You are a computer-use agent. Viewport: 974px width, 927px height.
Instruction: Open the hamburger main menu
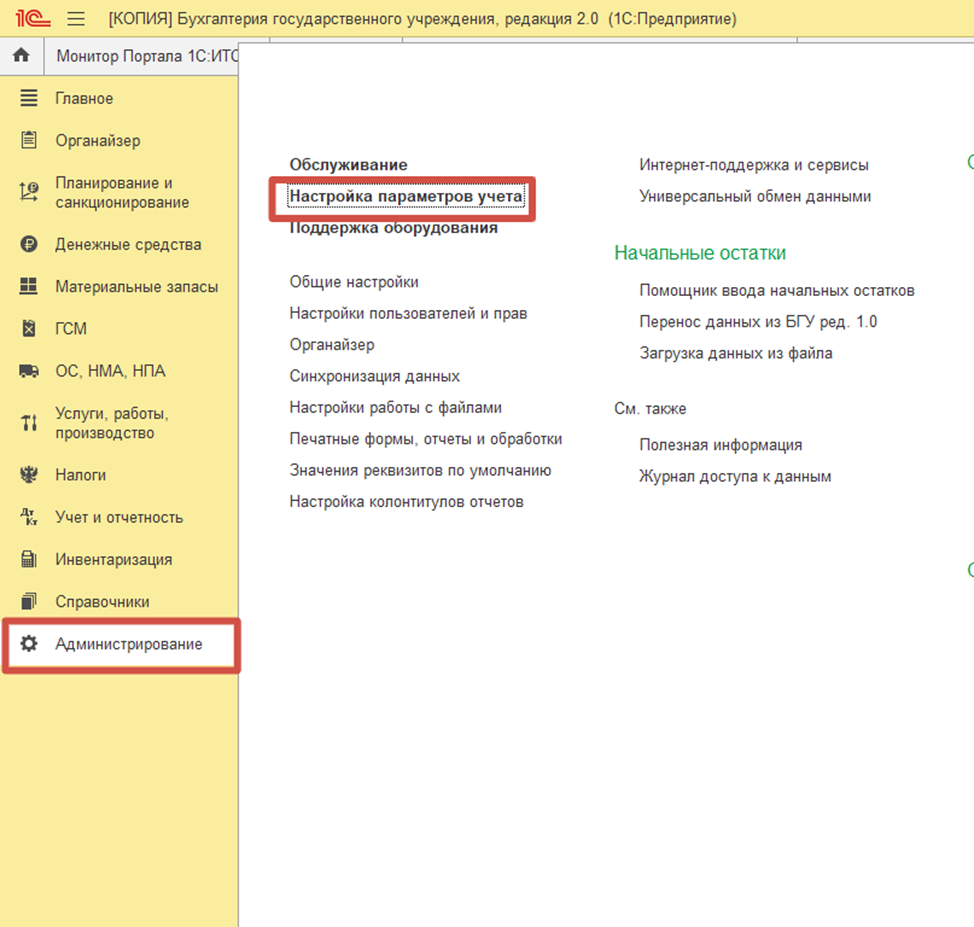[x=76, y=19]
